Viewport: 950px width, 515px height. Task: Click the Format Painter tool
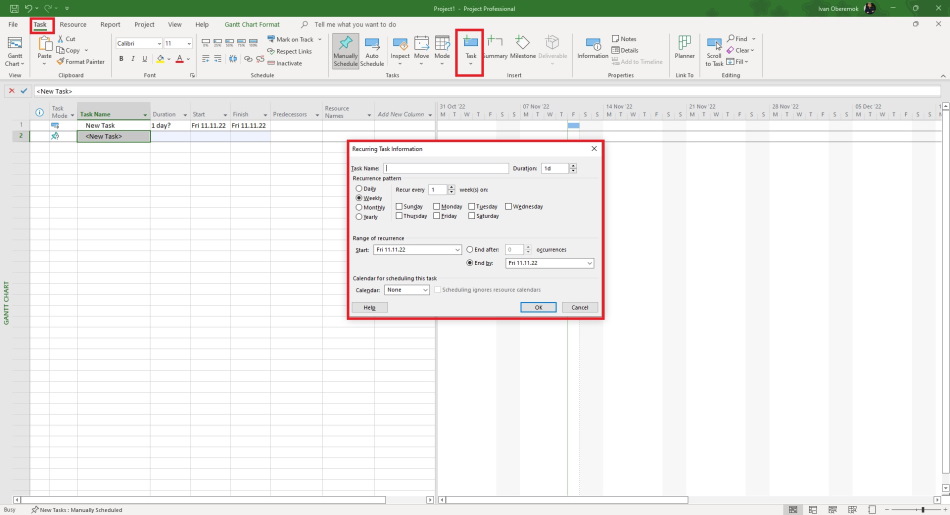pos(81,62)
